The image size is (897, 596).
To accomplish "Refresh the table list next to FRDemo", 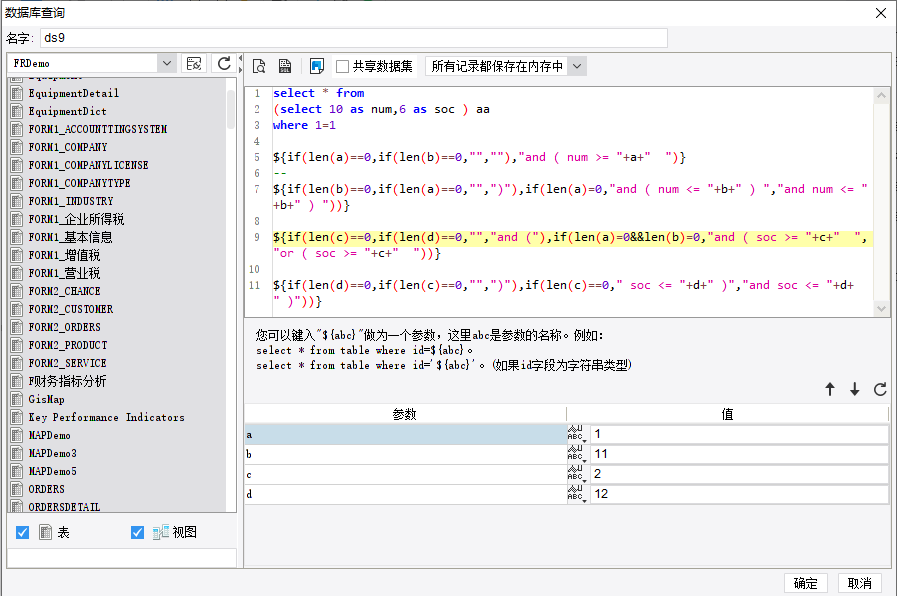I will click(224, 63).
